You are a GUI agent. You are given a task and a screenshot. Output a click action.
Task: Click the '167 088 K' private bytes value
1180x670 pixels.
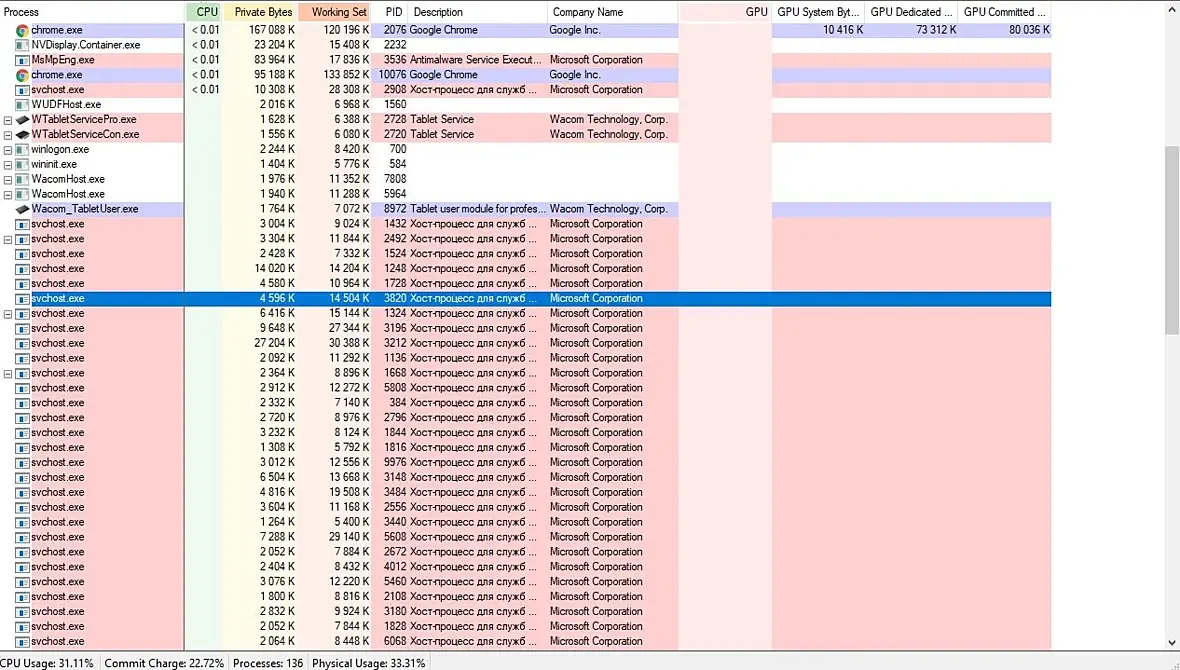[272, 30]
